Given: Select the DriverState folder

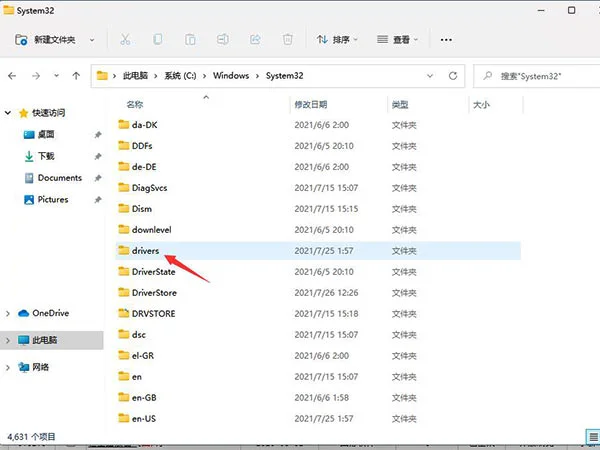Looking at the screenshot, I should [x=318, y=272].
